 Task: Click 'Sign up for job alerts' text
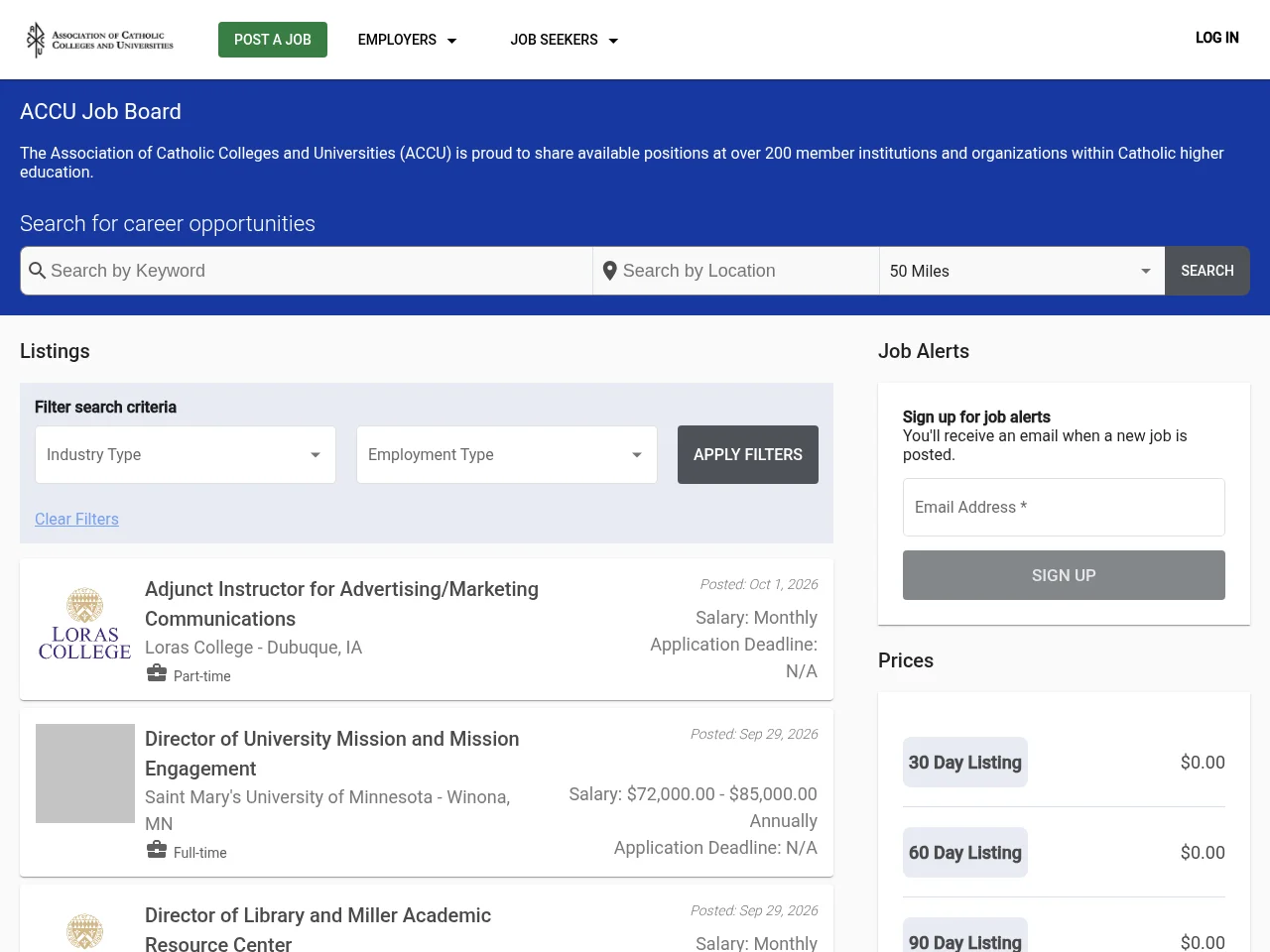(x=976, y=417)
